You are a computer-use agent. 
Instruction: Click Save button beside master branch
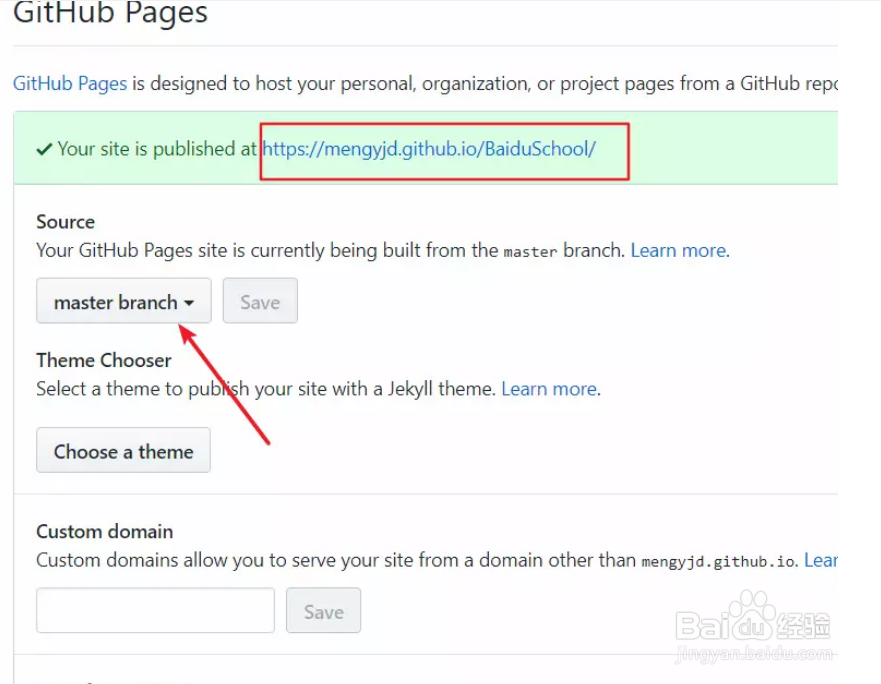coord(260,301)
